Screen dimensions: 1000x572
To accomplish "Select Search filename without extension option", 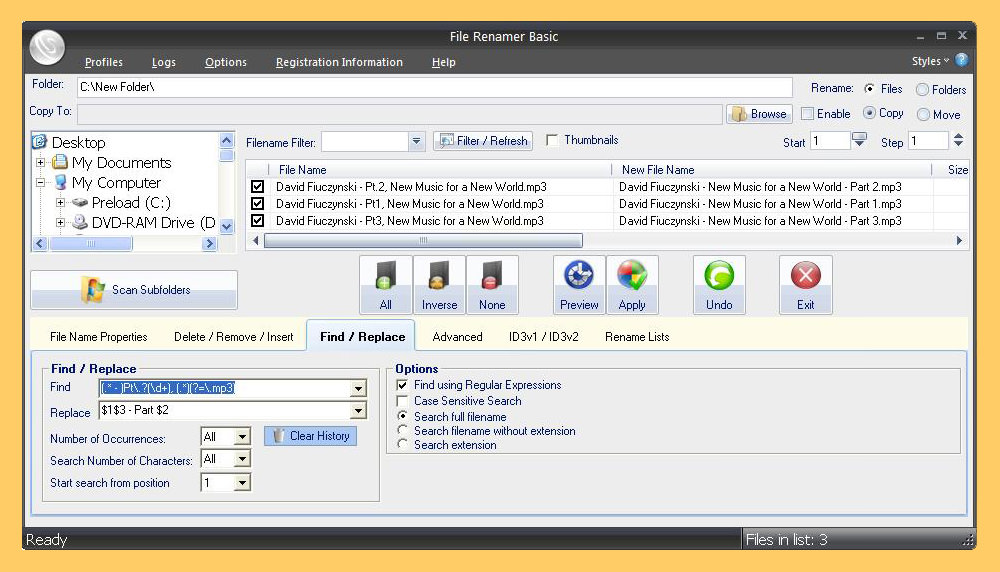I will click(x=403, y=431).
